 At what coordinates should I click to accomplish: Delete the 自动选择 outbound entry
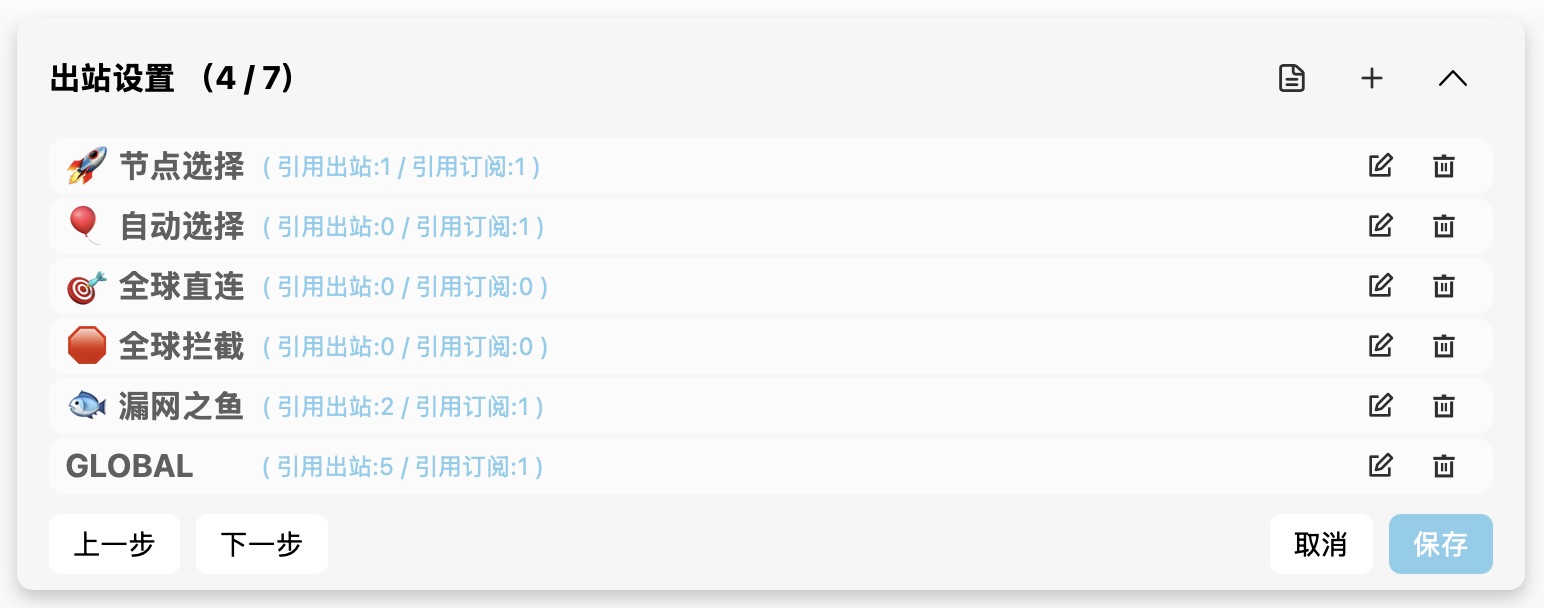click(1443, 226)
